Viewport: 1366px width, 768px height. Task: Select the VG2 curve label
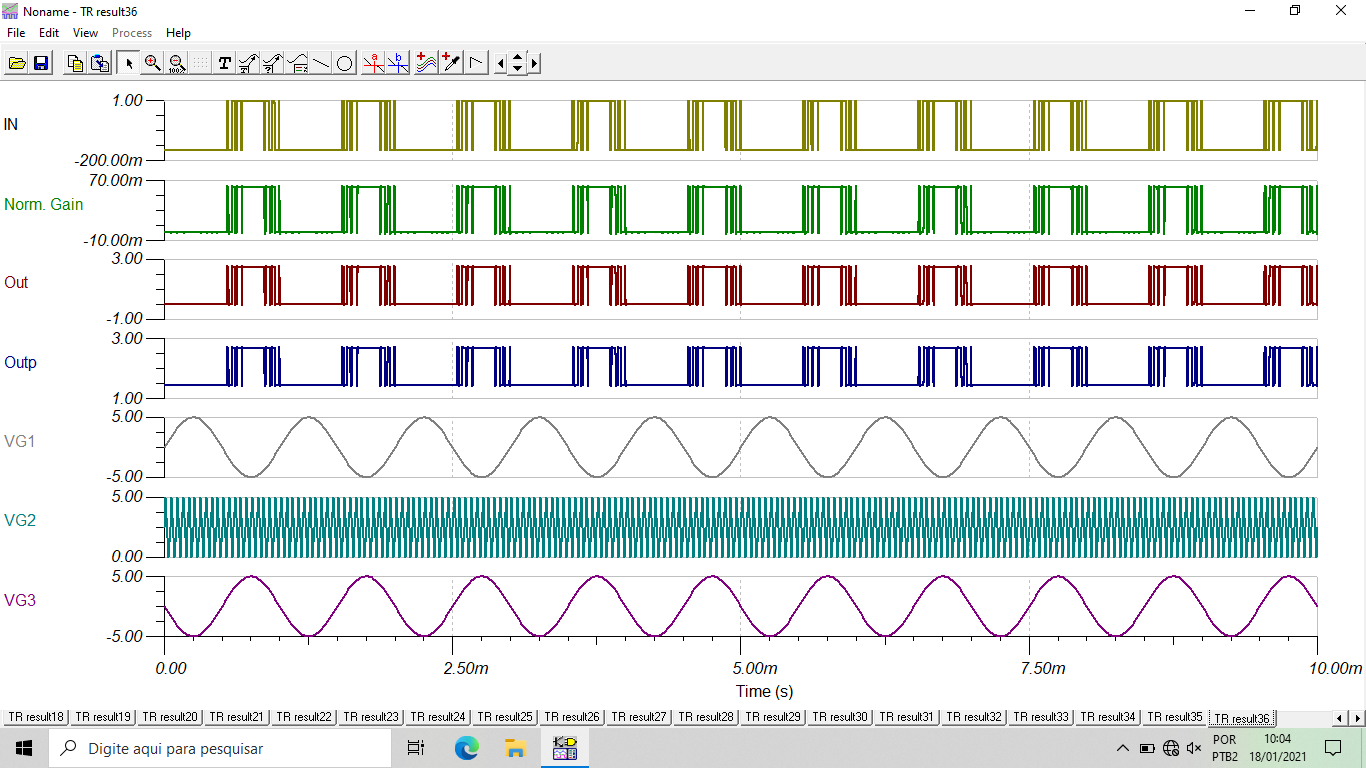pyautogui.click(x=20, y=520)
